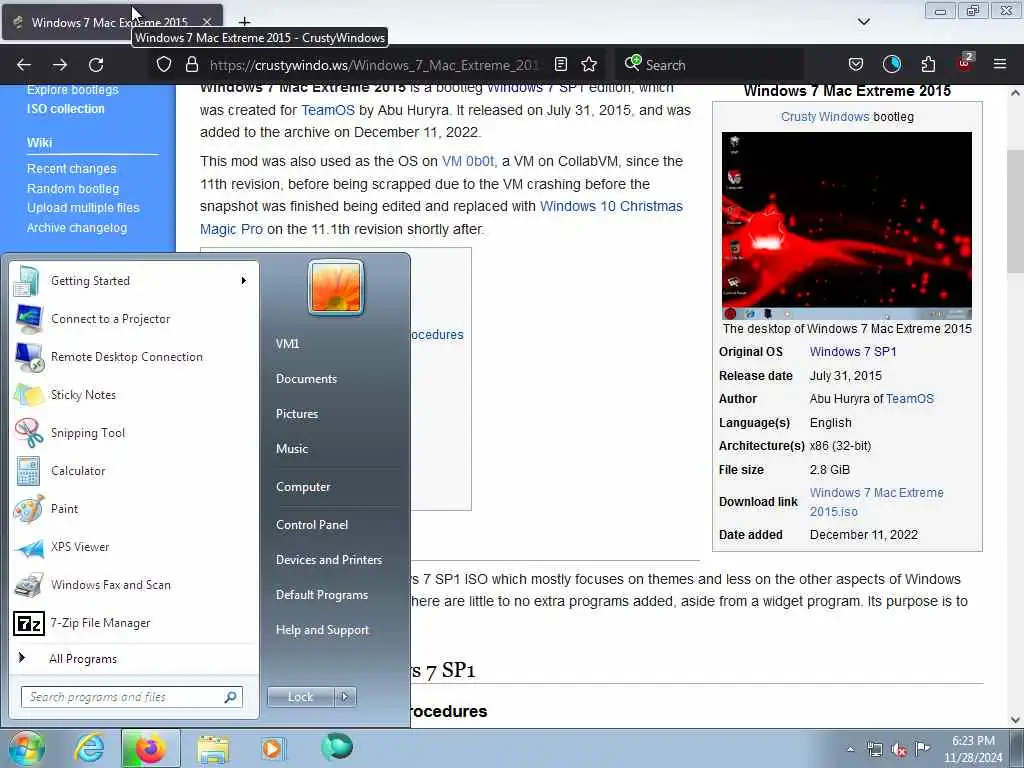Expand the shutdown options arrow next to Lock
1024x768 pixels.
click(345, 697)
